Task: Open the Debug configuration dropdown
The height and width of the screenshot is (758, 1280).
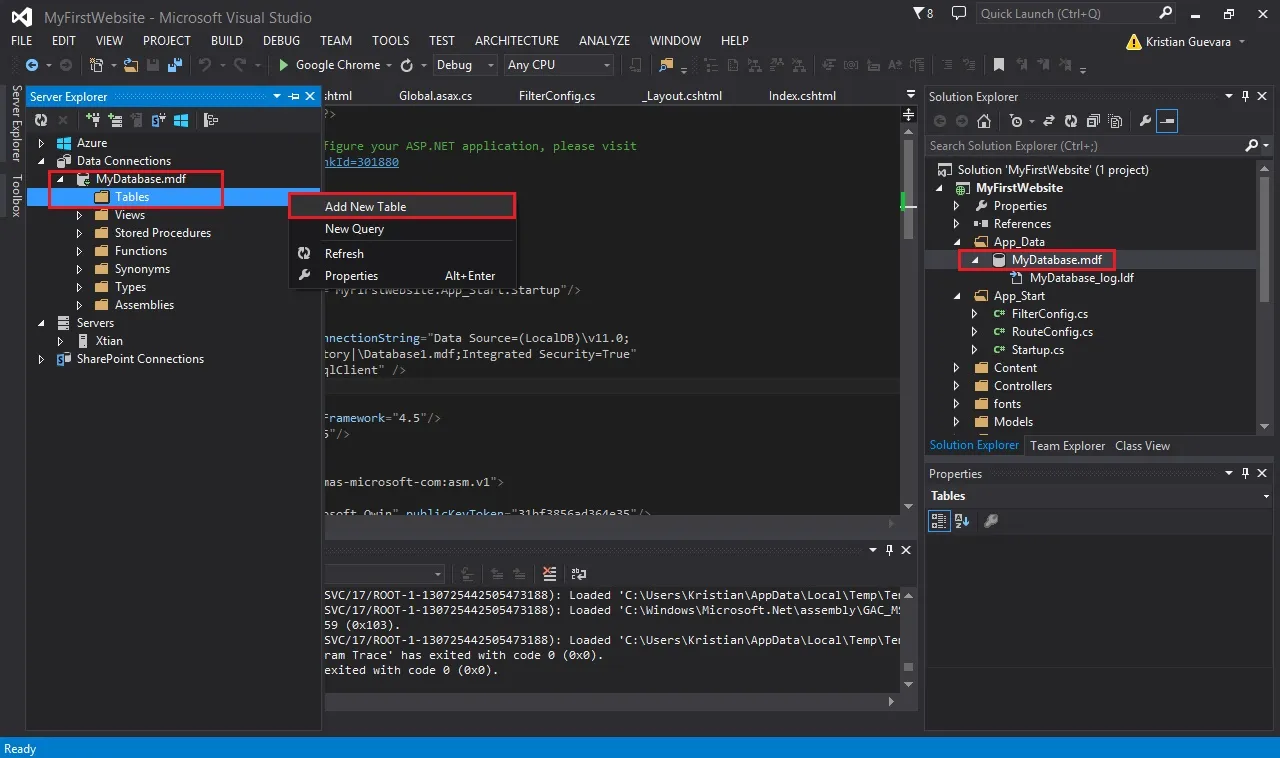Action: point(465,65)
